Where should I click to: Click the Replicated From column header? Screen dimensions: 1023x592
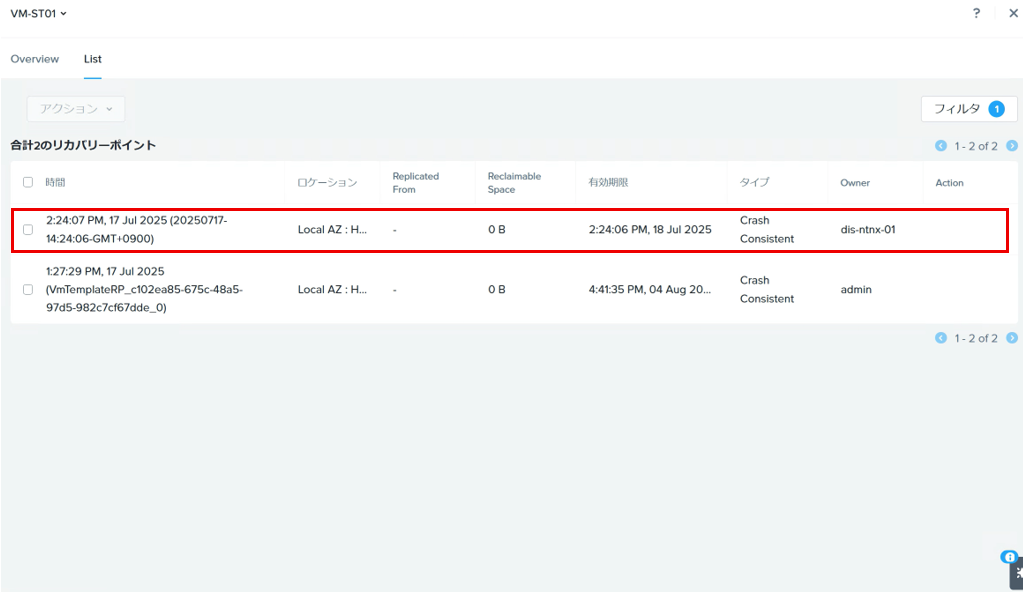pyautogui.click(x=416, y=183)
